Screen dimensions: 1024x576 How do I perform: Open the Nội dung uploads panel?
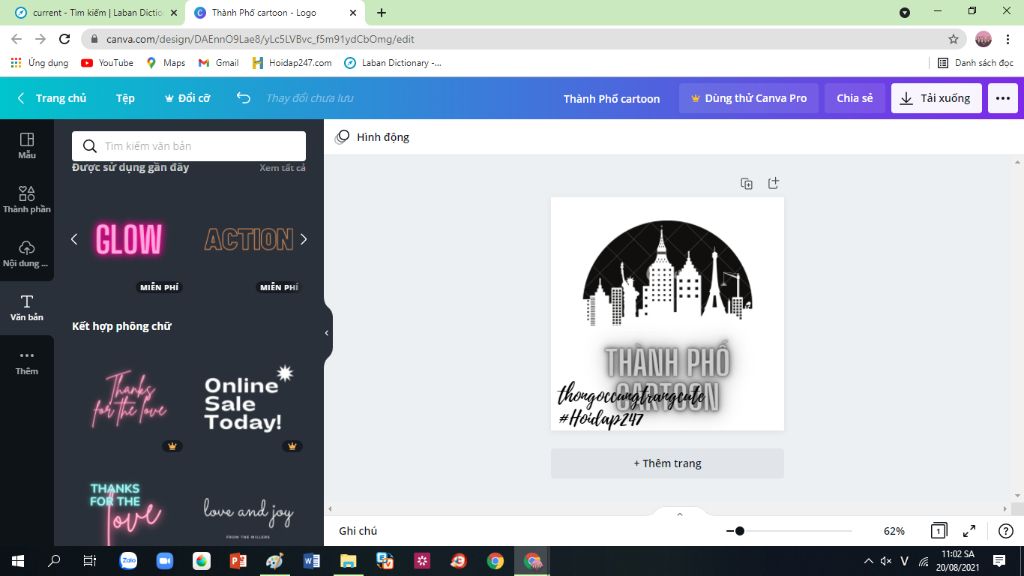[x=27, y=254]
